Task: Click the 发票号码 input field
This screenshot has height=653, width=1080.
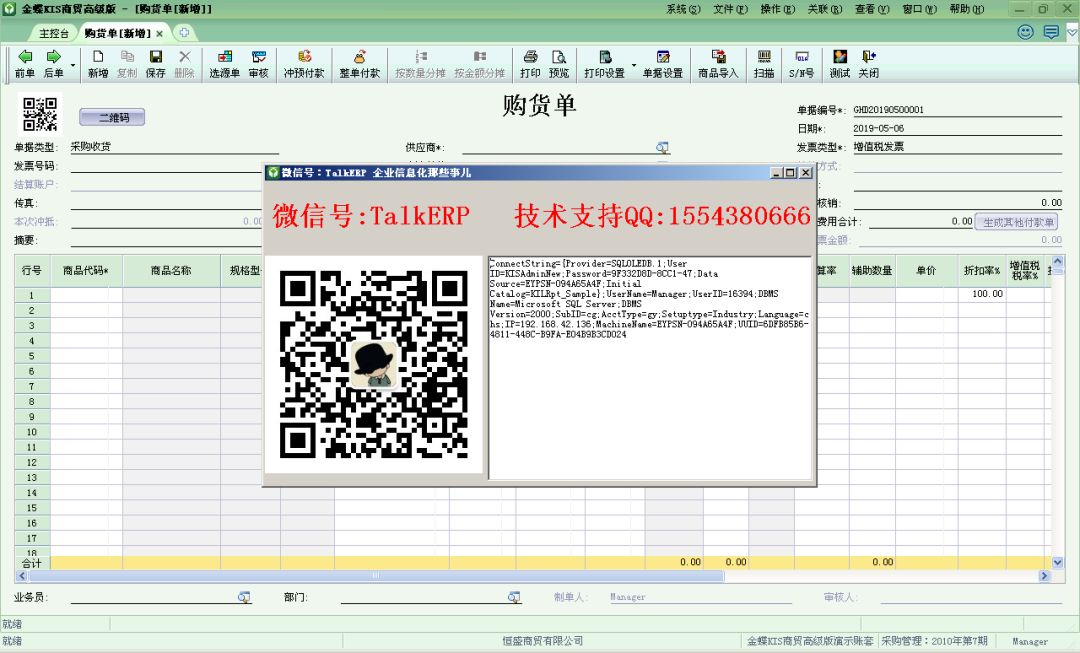Action: coord(166,166)
